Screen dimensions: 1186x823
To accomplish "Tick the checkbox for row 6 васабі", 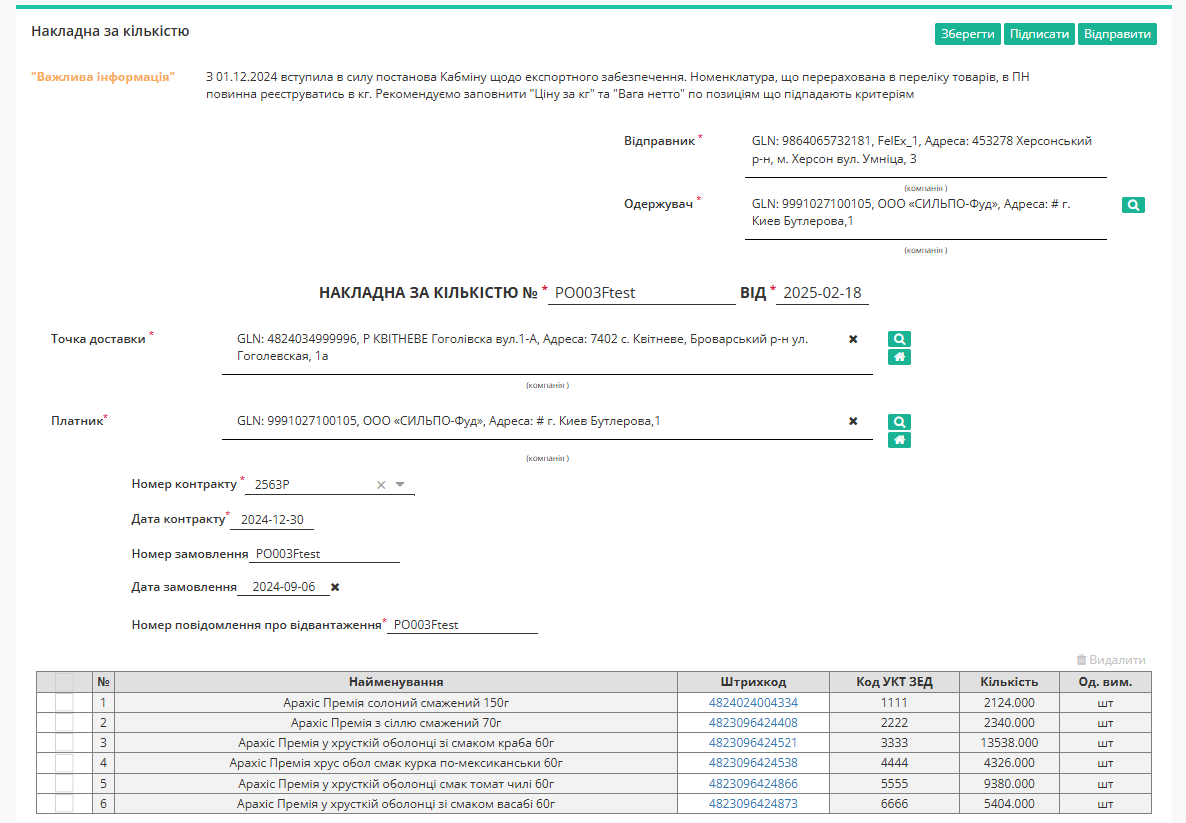I will 64,803.
